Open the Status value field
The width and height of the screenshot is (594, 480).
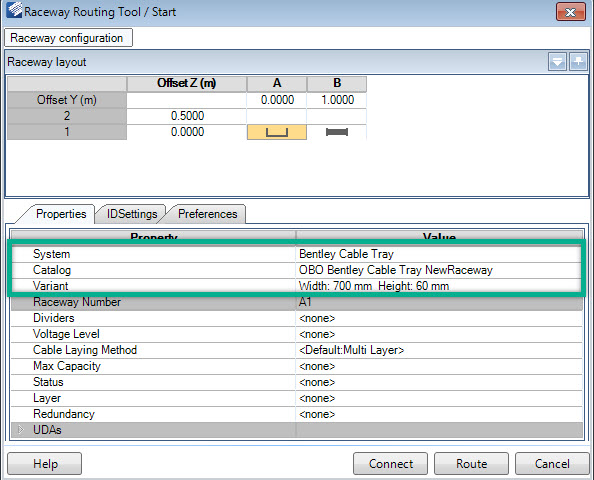438,382
